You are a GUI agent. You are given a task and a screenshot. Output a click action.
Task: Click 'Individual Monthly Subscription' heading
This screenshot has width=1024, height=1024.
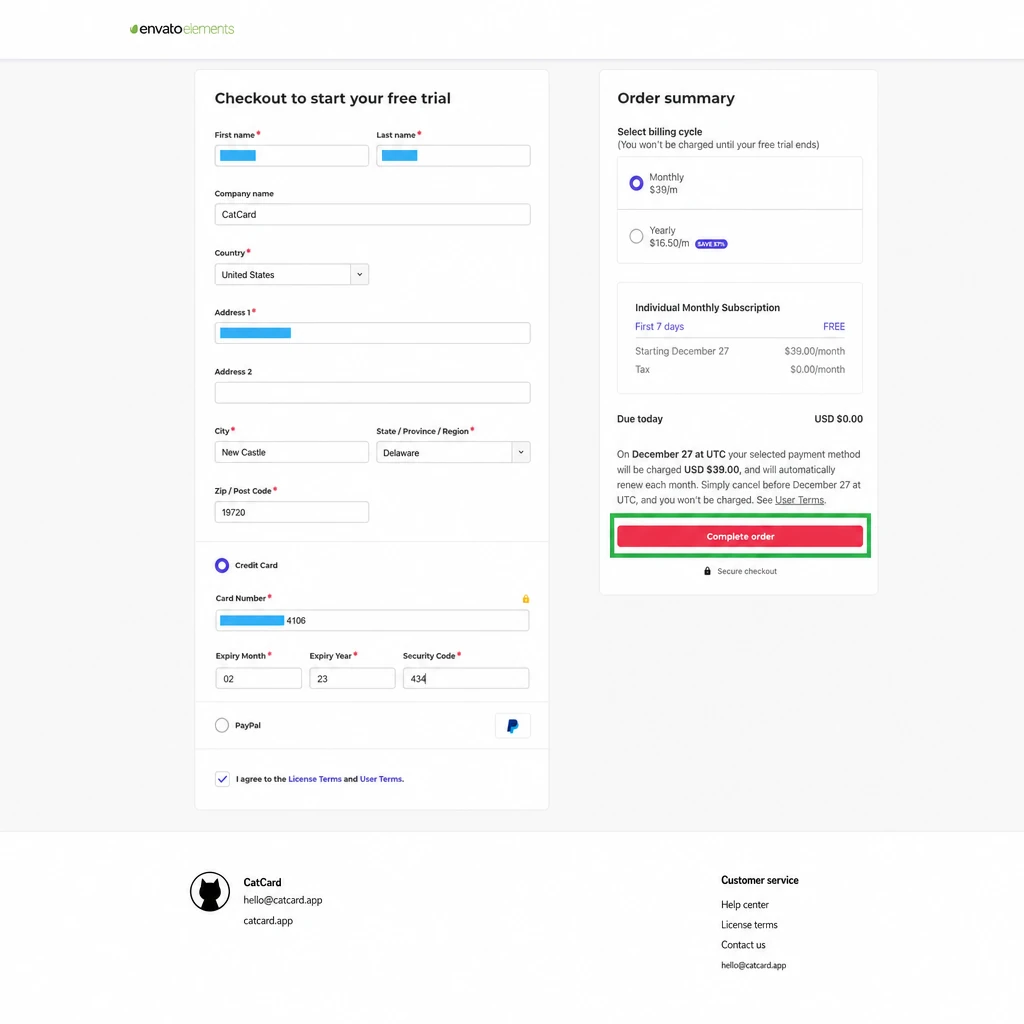click(707, 308)
